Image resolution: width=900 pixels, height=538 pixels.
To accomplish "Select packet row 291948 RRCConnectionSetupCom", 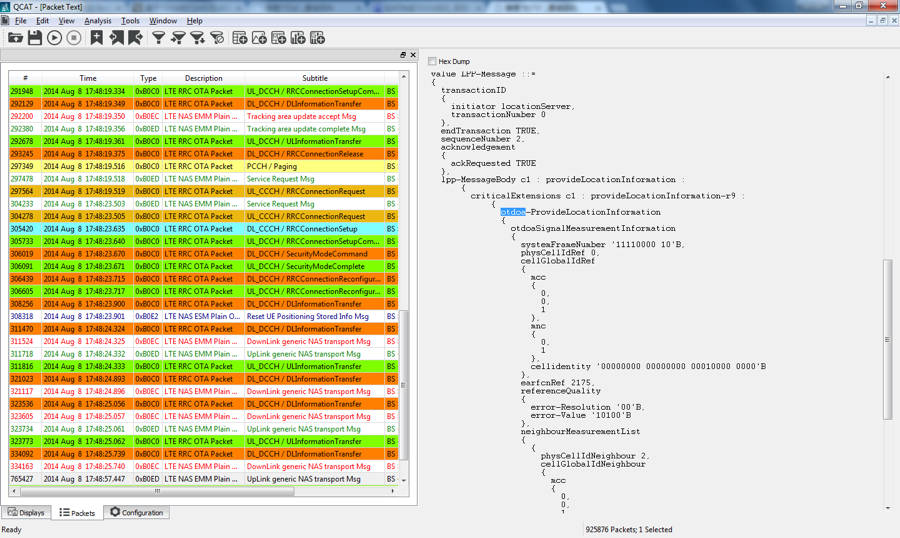I will [x=204, y=91].
